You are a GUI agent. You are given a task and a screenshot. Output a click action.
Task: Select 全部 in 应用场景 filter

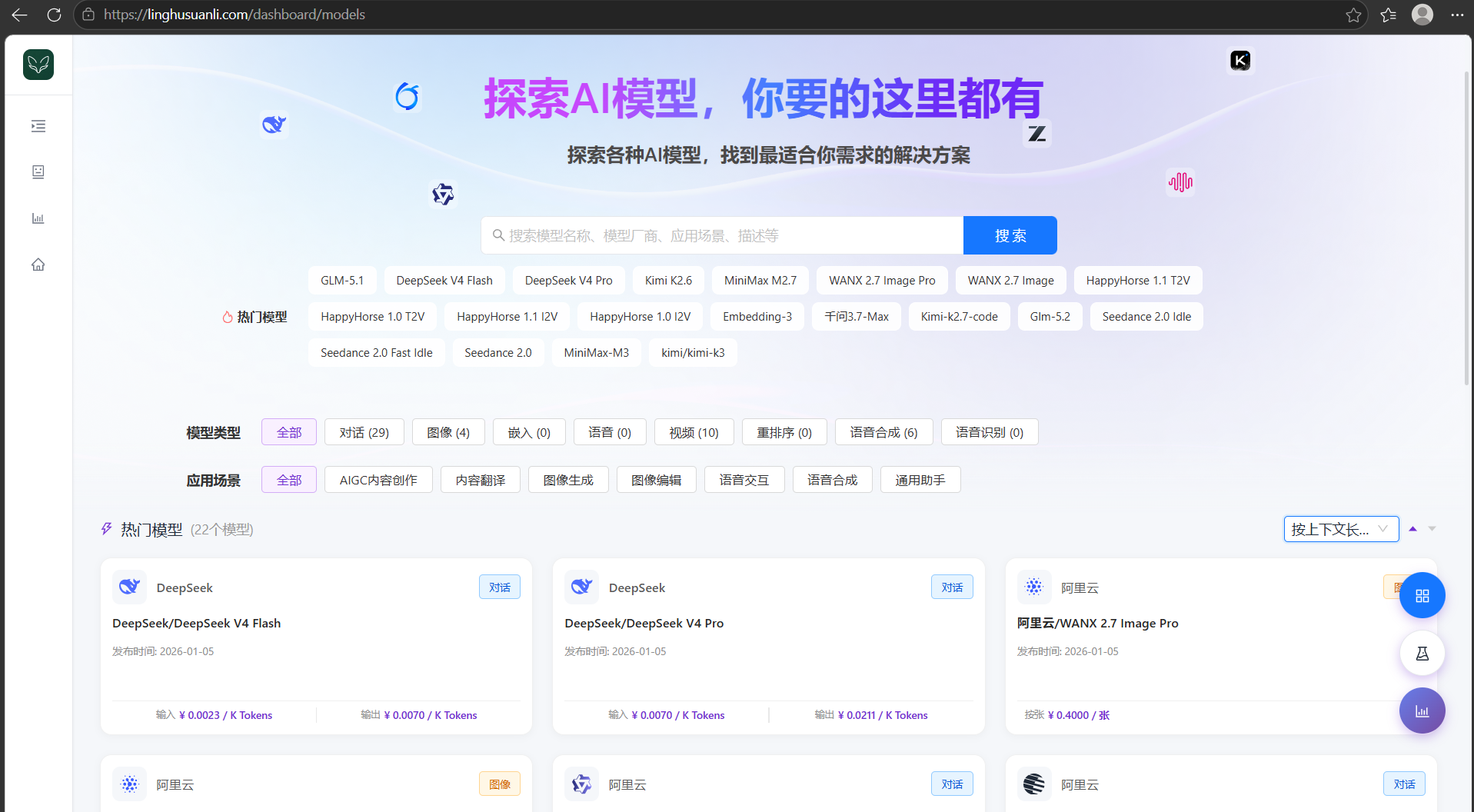tap(289, 480)
